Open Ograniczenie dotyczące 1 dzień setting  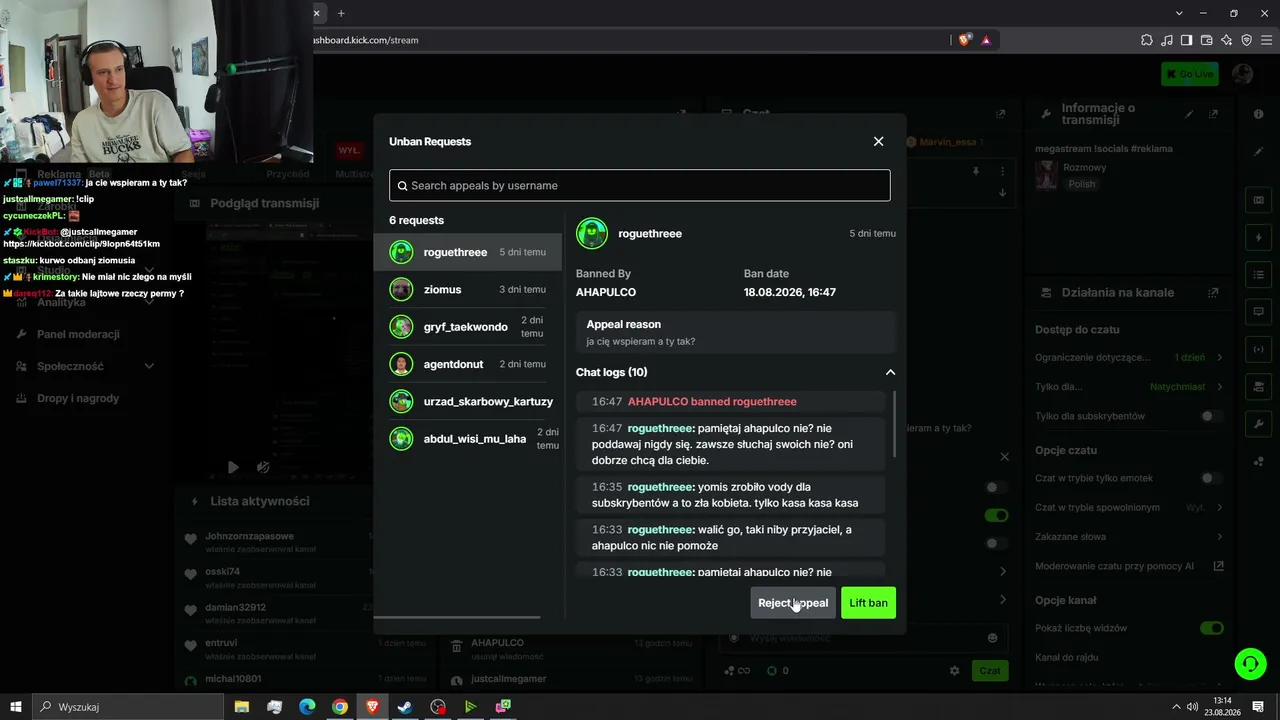[1129, 357]
